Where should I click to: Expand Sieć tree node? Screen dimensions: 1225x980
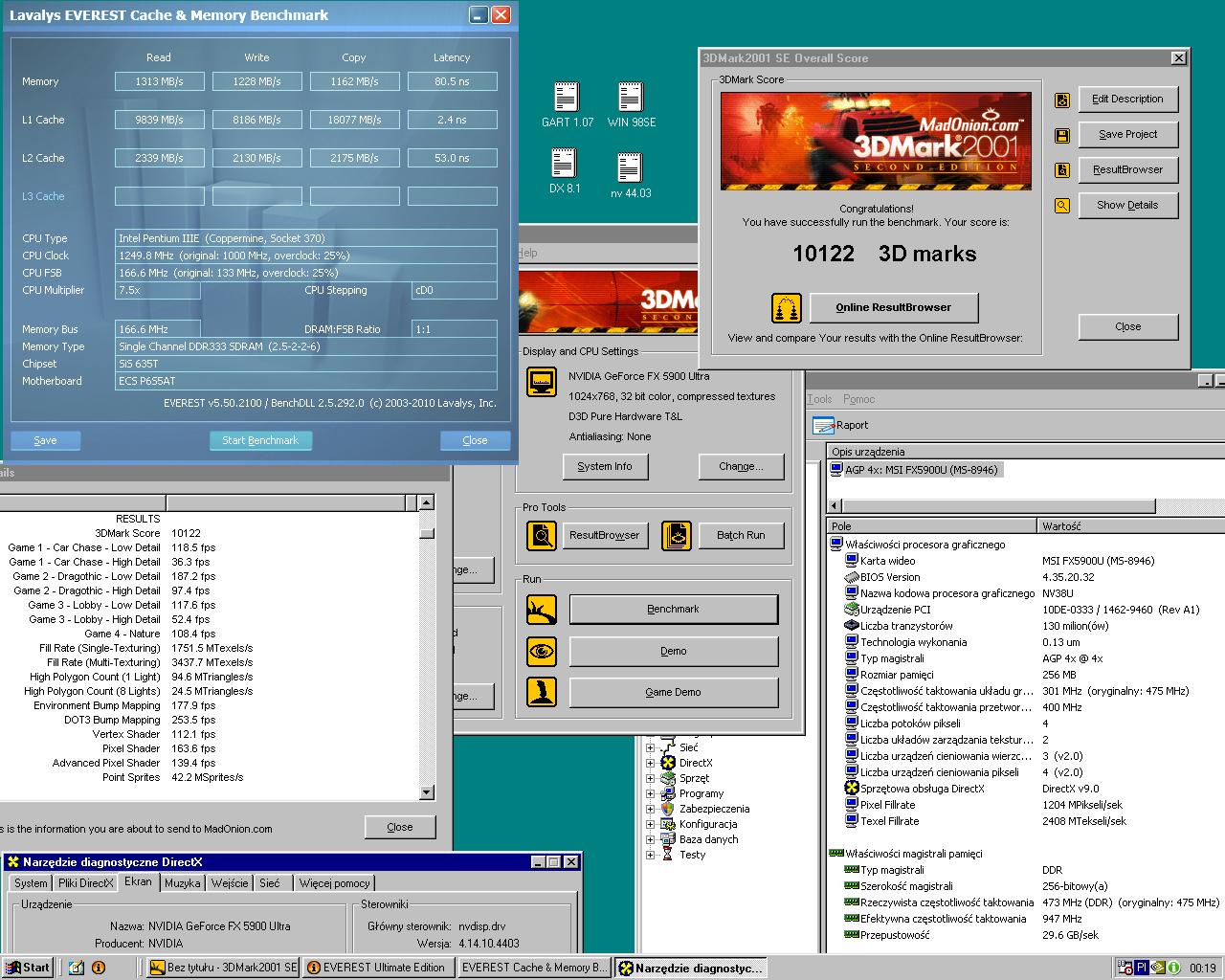650,747
